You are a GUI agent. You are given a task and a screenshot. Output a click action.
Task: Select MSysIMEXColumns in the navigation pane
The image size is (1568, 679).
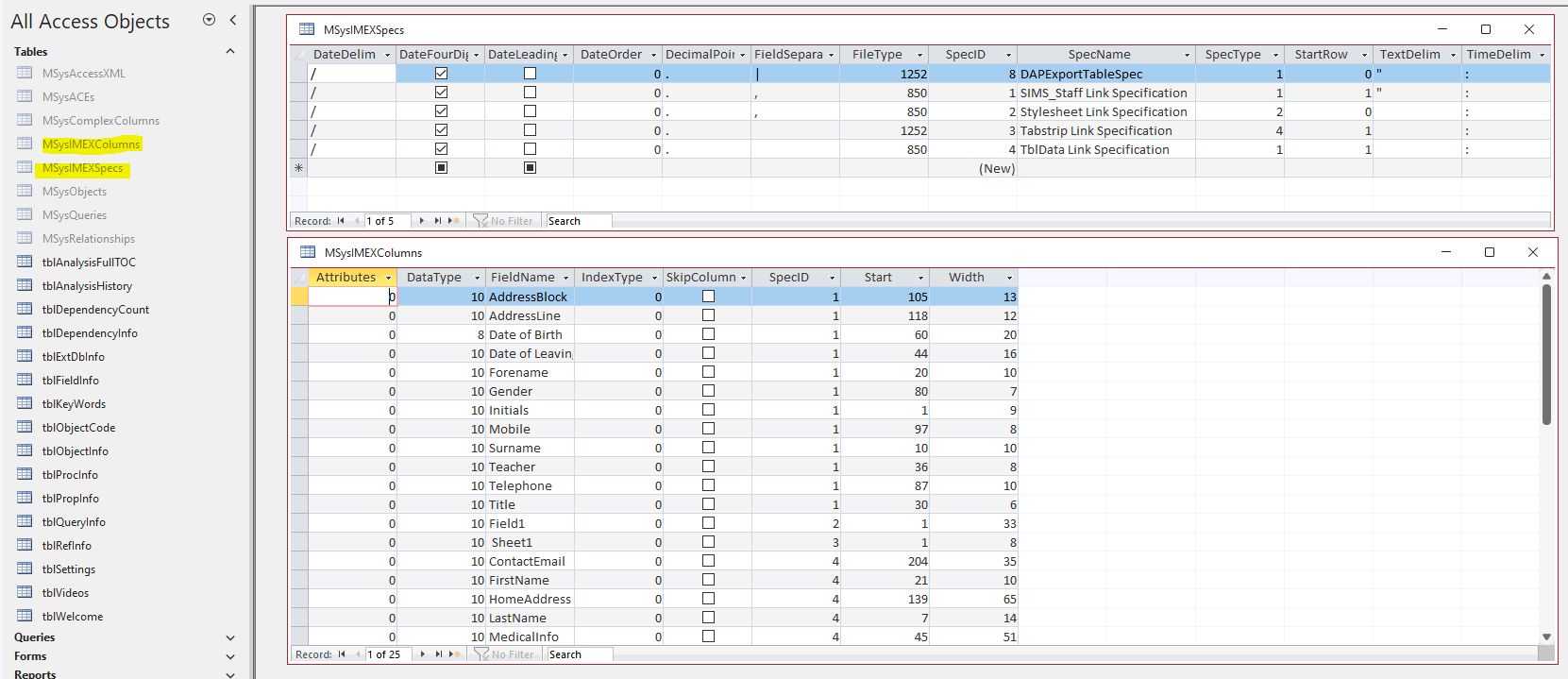pos(92,144)
